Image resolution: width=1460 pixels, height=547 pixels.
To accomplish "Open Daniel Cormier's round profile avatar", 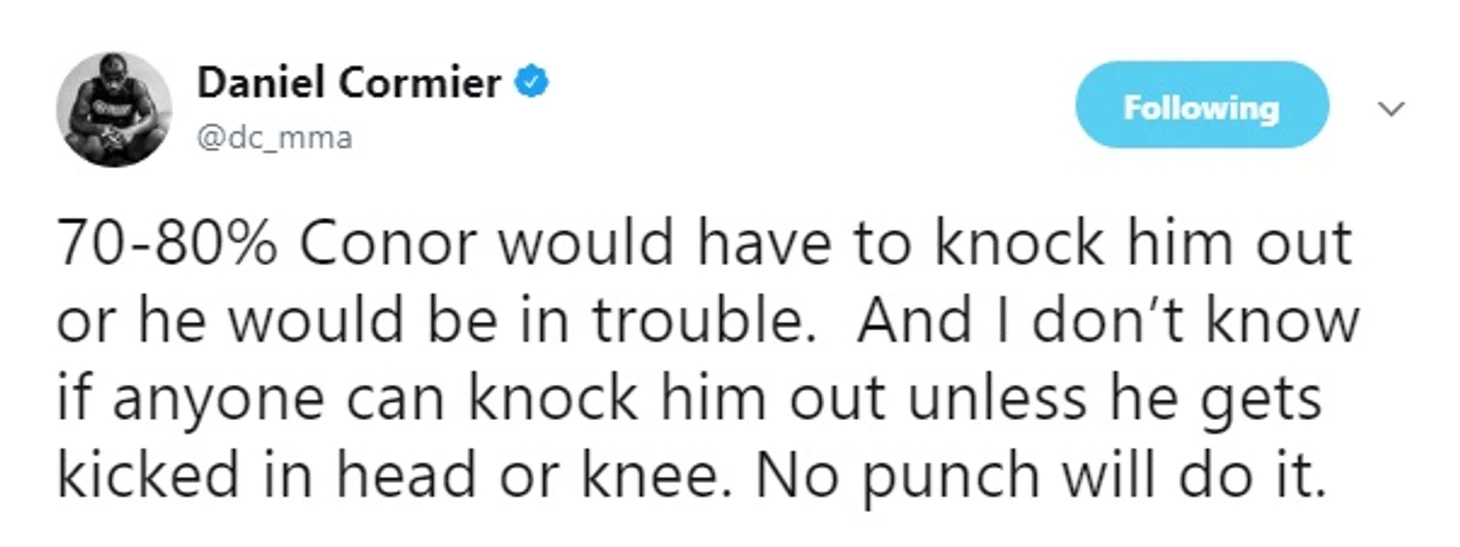I will click(114, 110).
